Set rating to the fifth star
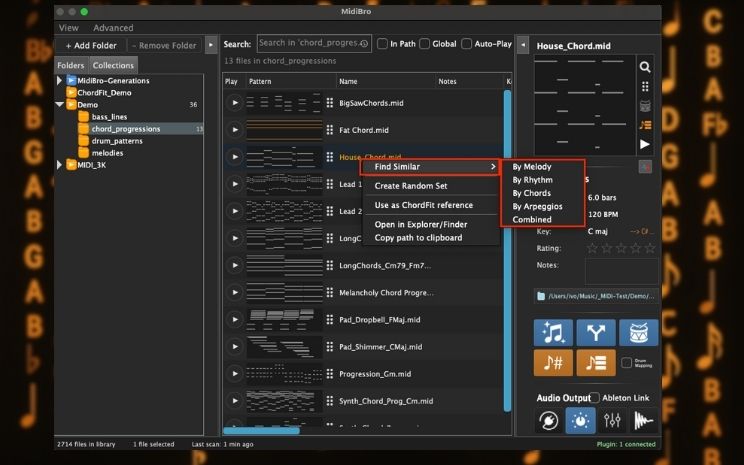 (650, 248)
